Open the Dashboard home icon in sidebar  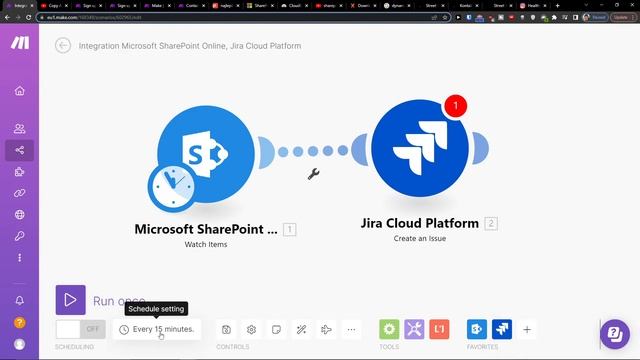[x=20, y=91]
